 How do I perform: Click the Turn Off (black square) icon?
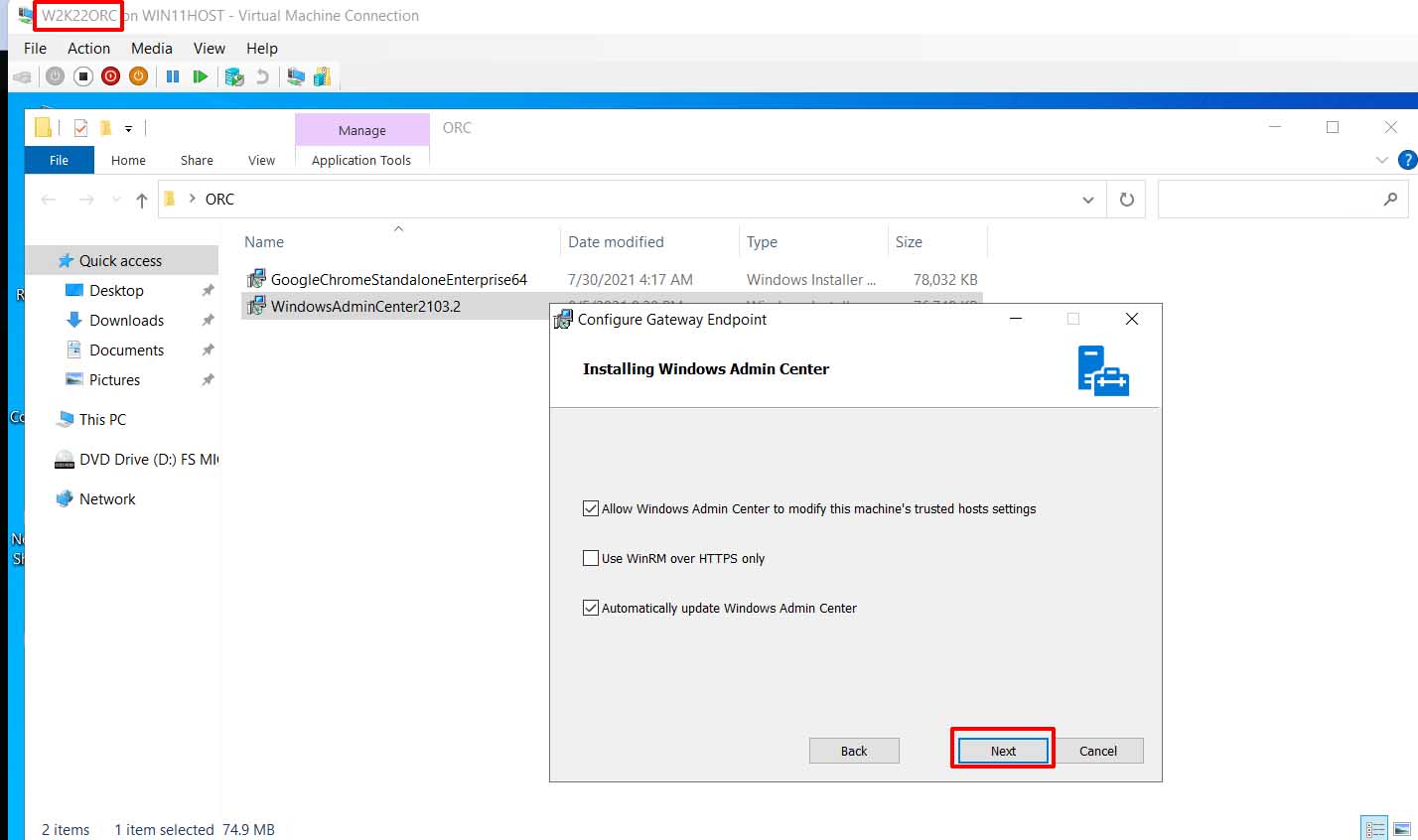[x=83, y=76]
